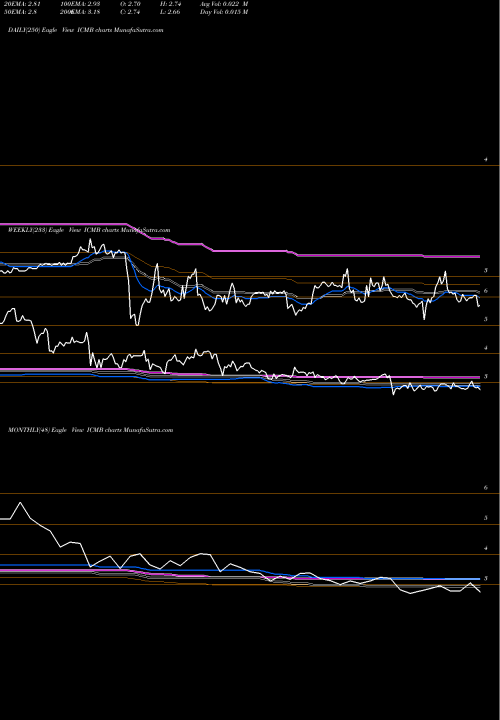Click the Avg Vol: 0.022 M text
The height and width of the screenshot is (720, 500).
click(224, 4)
